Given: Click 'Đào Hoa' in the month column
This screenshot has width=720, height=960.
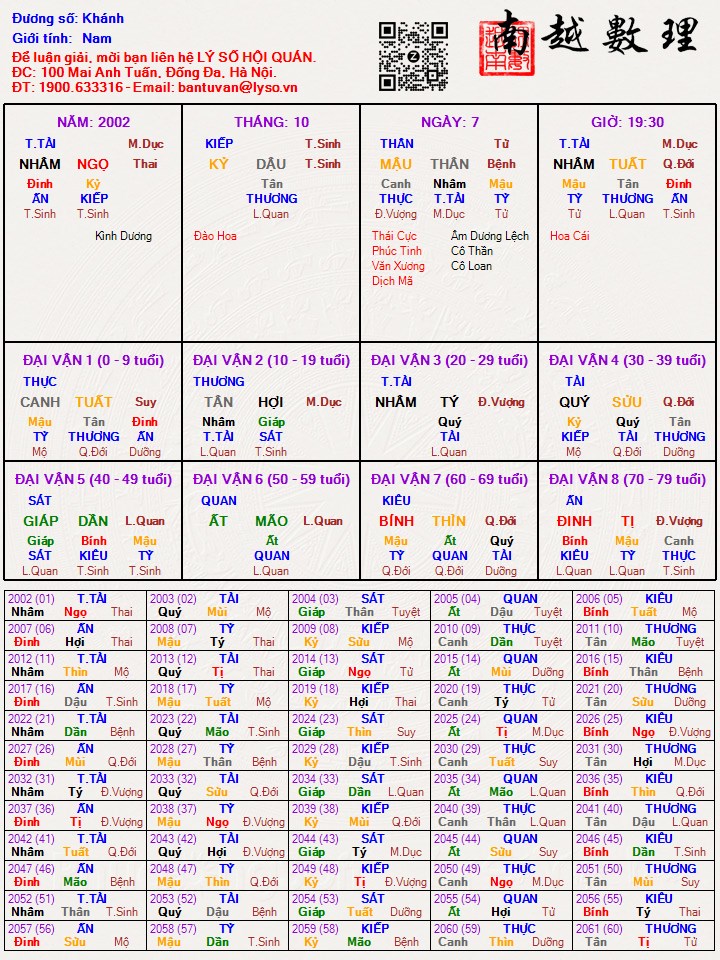Looking at the screenshot, I should point(215,236).
